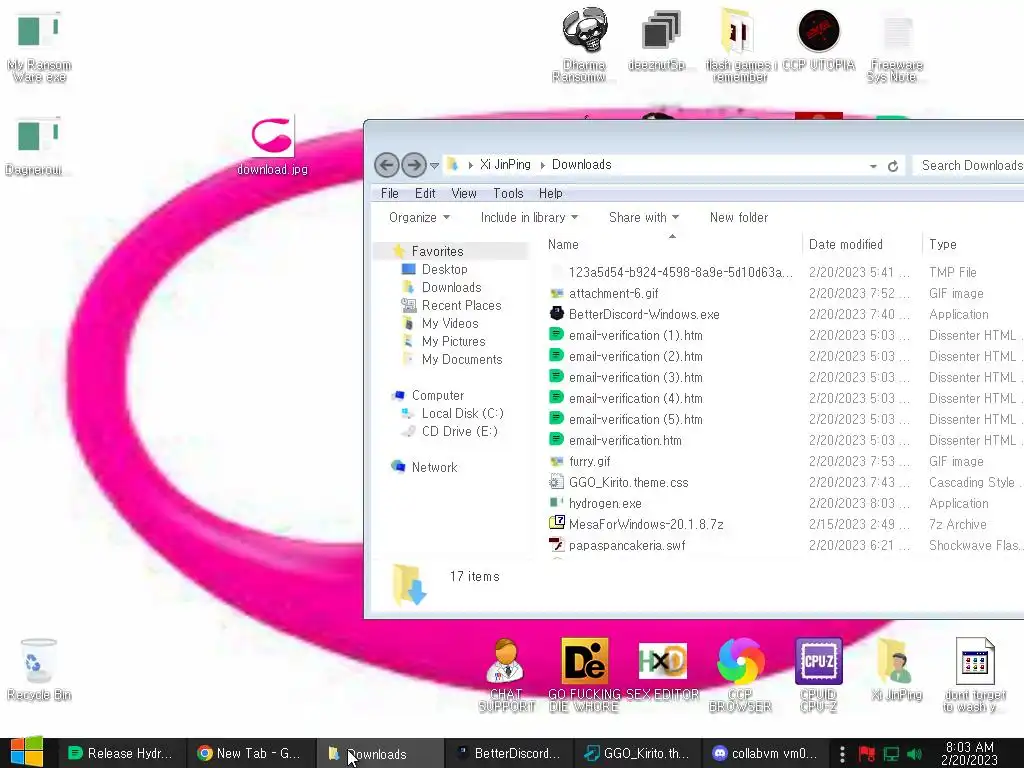Switch to BetterDiscord taskbar window

[x=508, y=754]
